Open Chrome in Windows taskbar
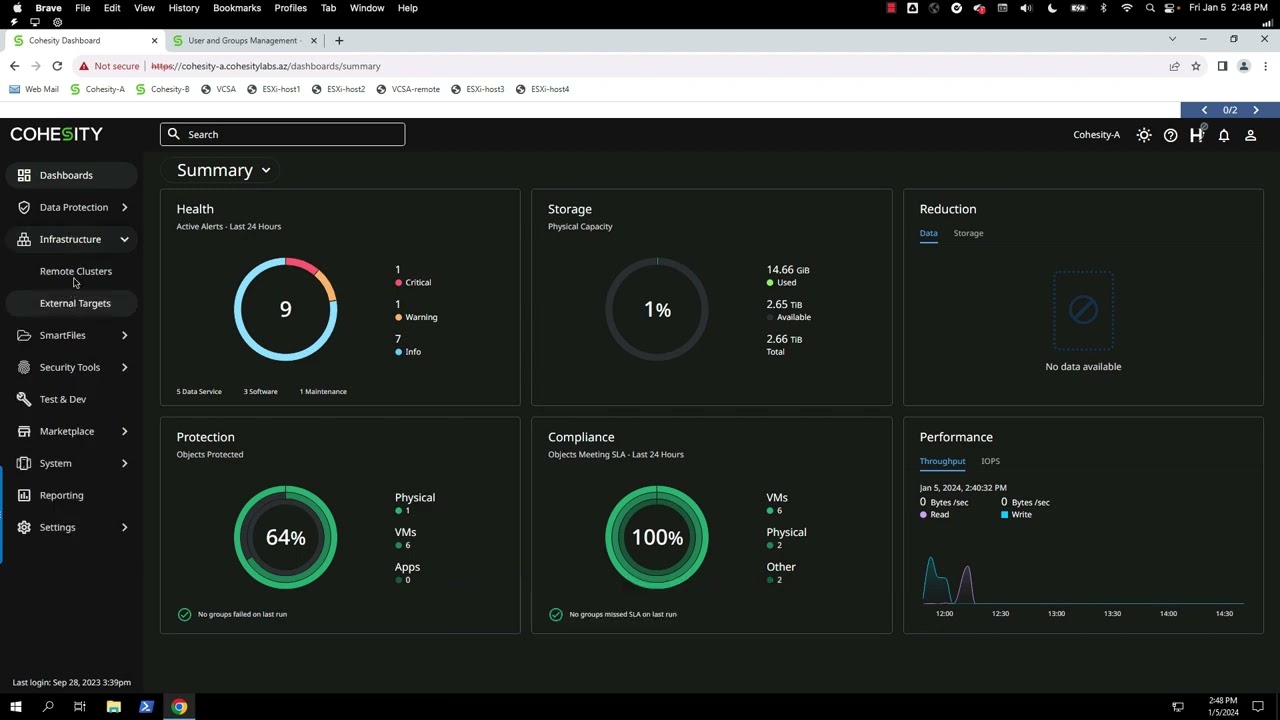 click(179, 707)
